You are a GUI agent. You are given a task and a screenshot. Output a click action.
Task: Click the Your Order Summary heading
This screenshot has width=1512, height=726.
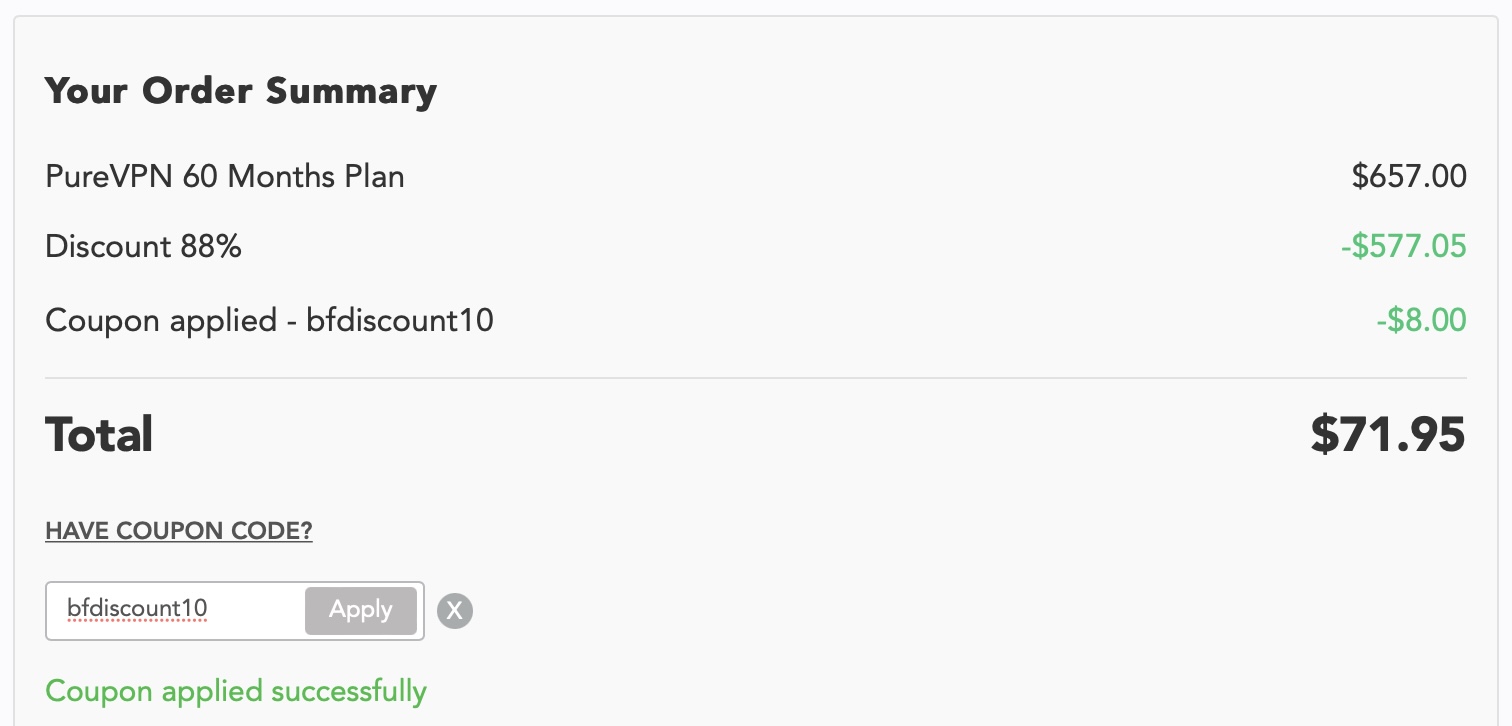pyautogui.click(x=241, y=91)
